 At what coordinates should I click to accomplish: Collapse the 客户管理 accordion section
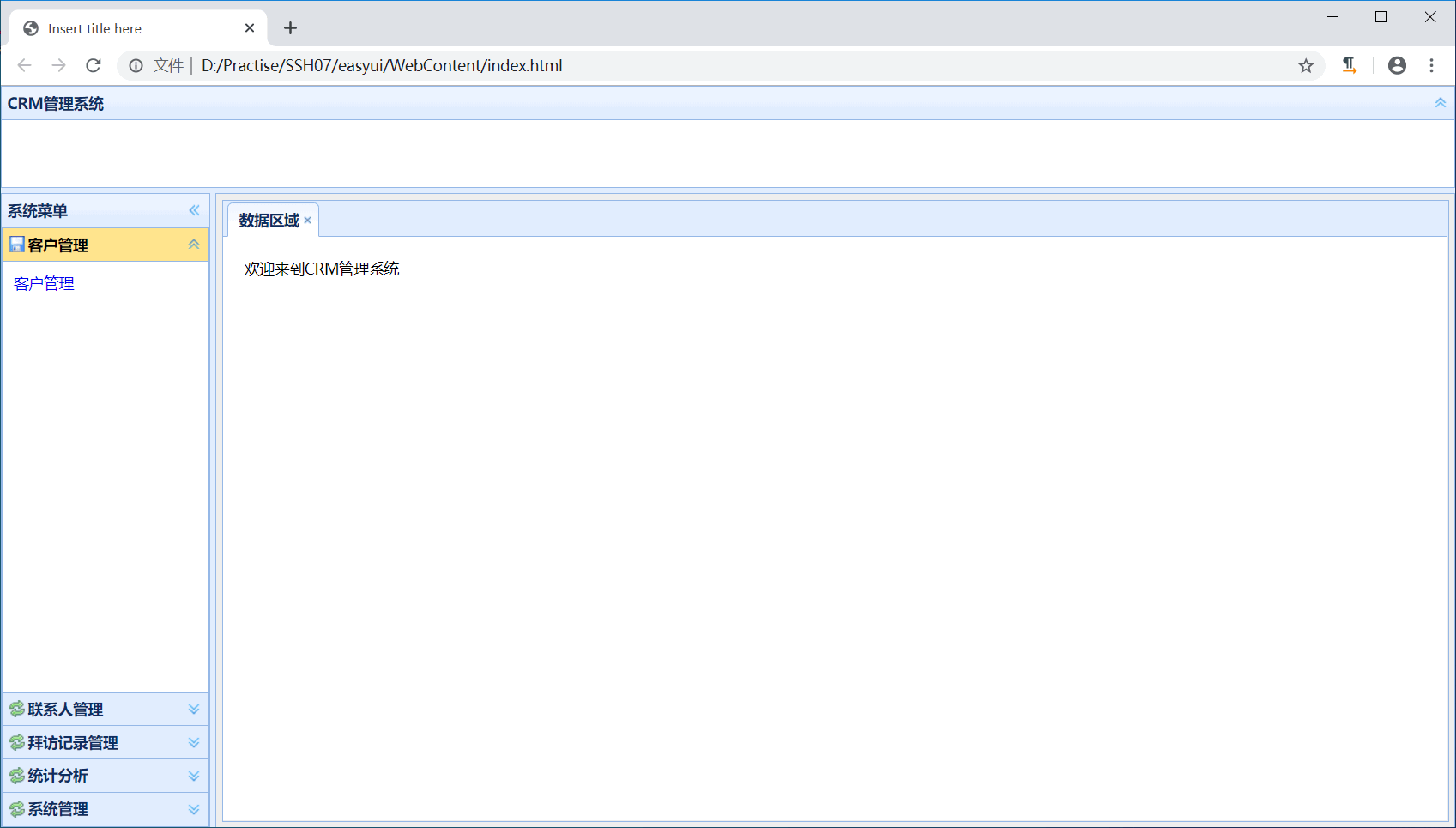pyautogui.click(x=193, y=245)
